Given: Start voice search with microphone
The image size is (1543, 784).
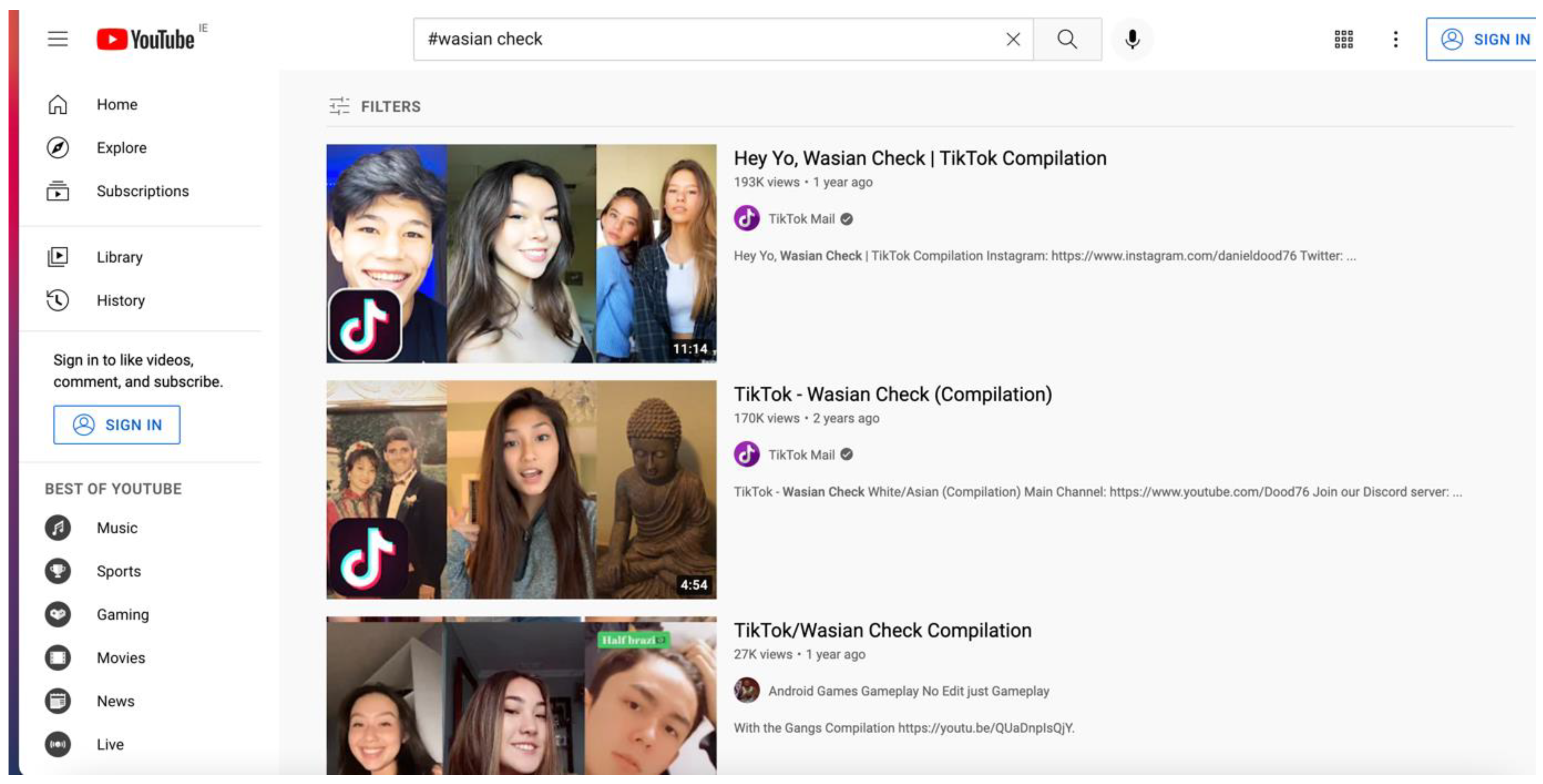Looking at the screenshot, I should (x=1132, y=39).
